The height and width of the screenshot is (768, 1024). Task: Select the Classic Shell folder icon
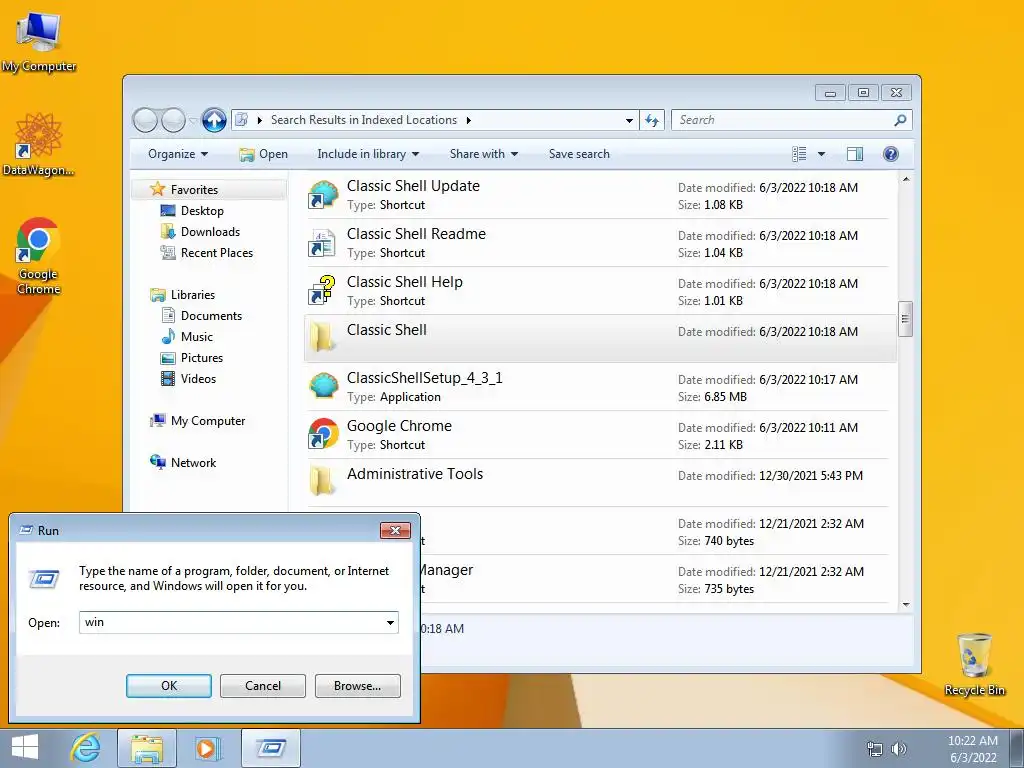point(323,338)
